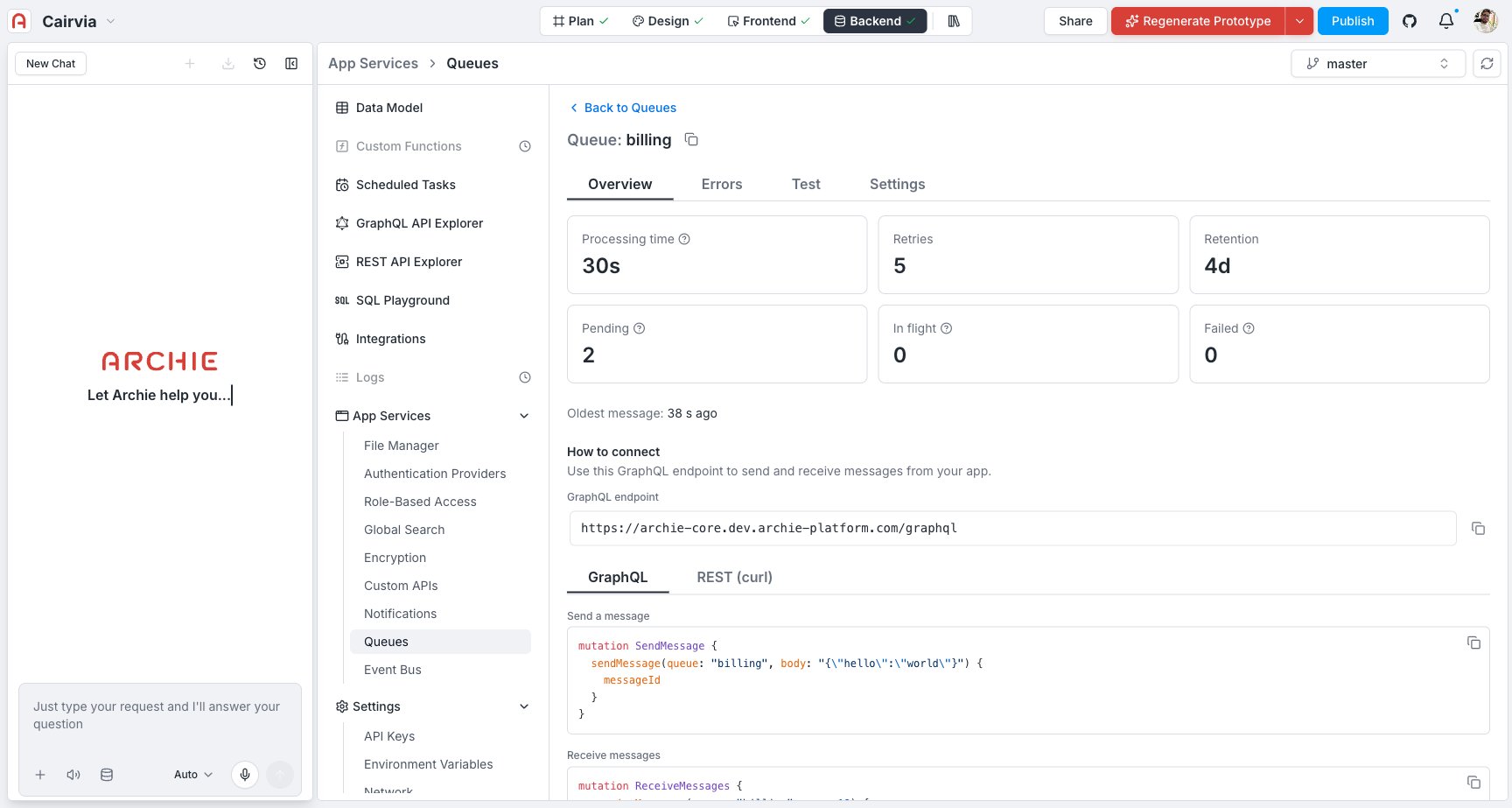The width and height of the screenshot is (1512, 808).
Task: Show Pending help tooltip icon
Action: (639, 328)
